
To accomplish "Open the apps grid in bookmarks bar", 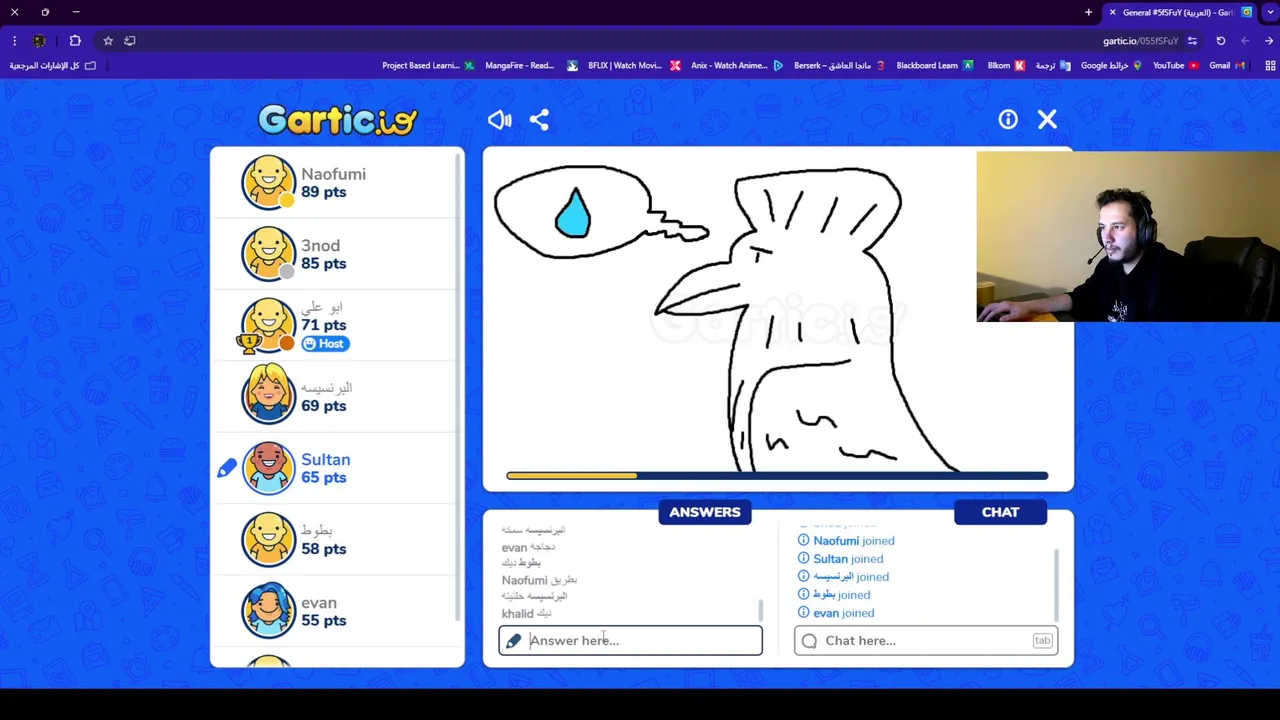I will coord(1270,66).
